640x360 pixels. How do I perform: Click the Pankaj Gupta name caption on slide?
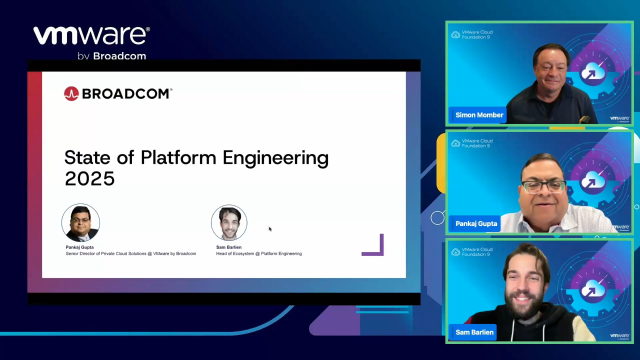tap(80, 247)
